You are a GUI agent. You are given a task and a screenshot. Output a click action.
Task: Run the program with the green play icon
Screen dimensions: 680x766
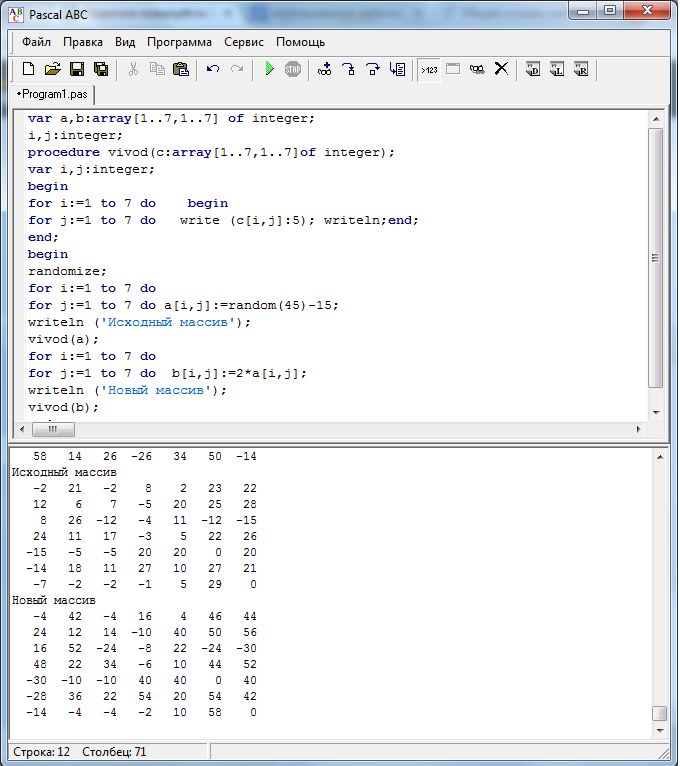click(x=269, y=69)
